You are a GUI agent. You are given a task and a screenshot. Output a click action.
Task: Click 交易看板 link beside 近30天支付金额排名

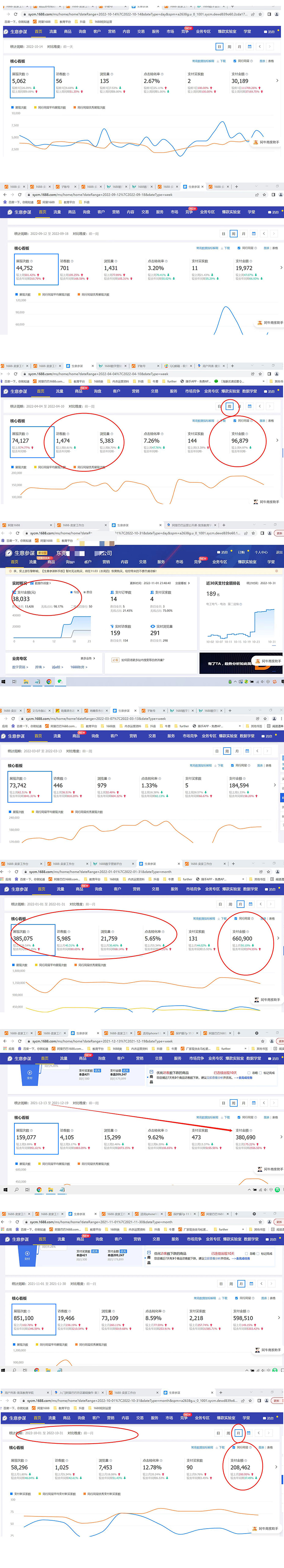click(x=183, y=583)
